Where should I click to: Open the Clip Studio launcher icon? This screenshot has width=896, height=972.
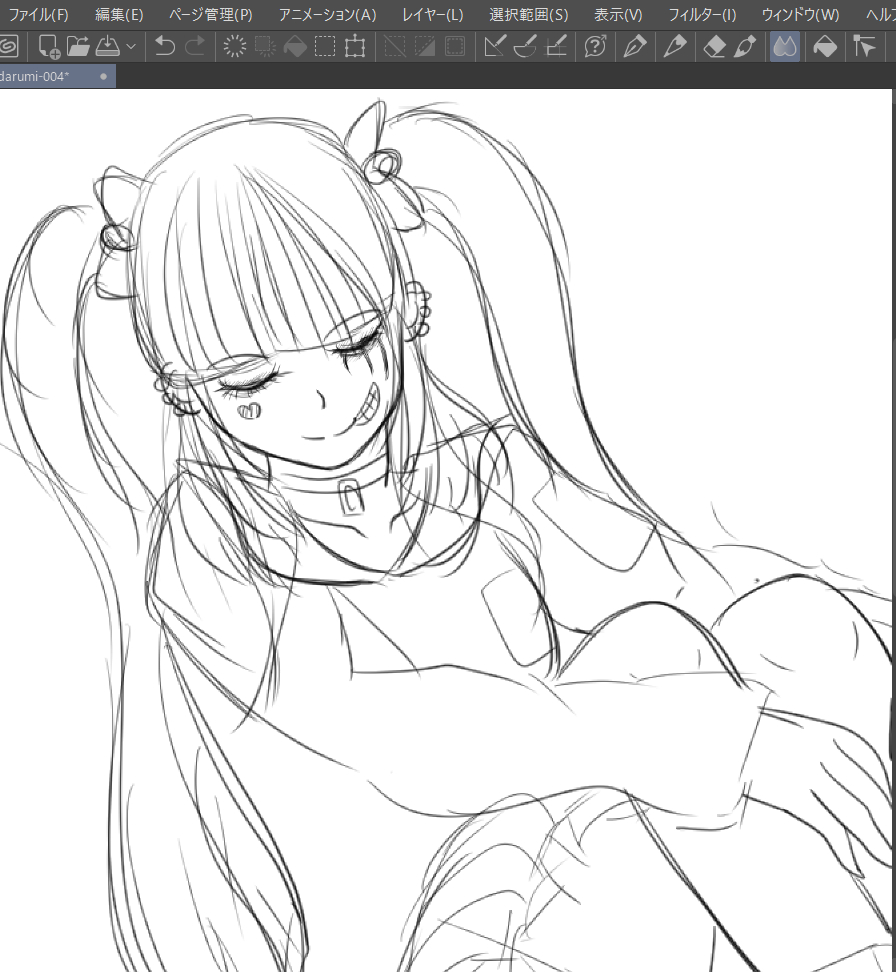[x=9, y=46]
